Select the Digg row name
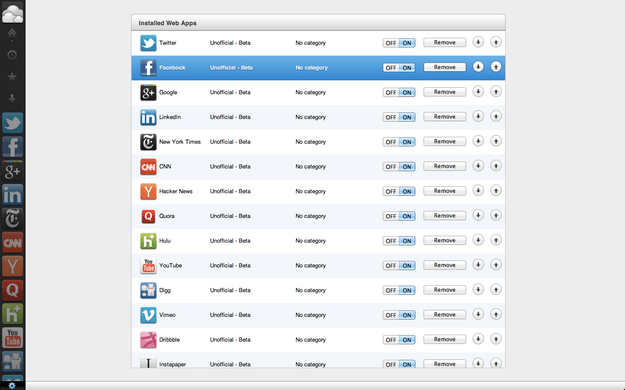 tap(165, 290)
